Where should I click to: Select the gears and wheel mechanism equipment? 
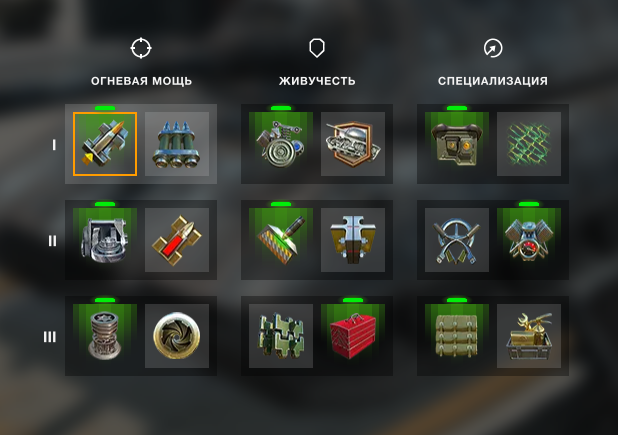pyautogui.click(x=281, y=144)
